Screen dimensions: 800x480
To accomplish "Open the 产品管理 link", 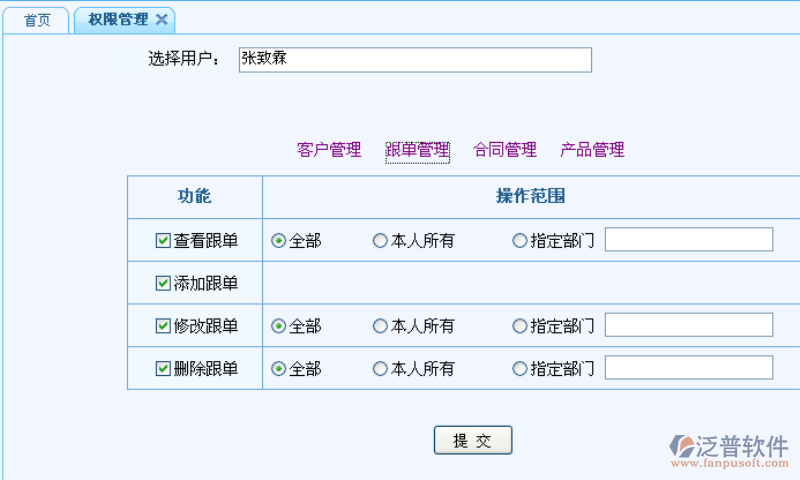I will click(592, 150).
